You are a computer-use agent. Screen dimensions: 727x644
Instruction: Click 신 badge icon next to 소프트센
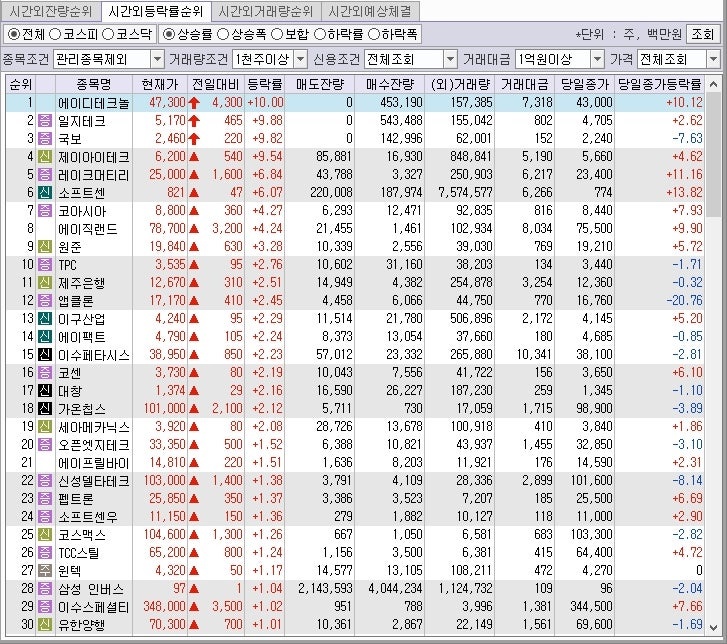[x=45, y=192]
